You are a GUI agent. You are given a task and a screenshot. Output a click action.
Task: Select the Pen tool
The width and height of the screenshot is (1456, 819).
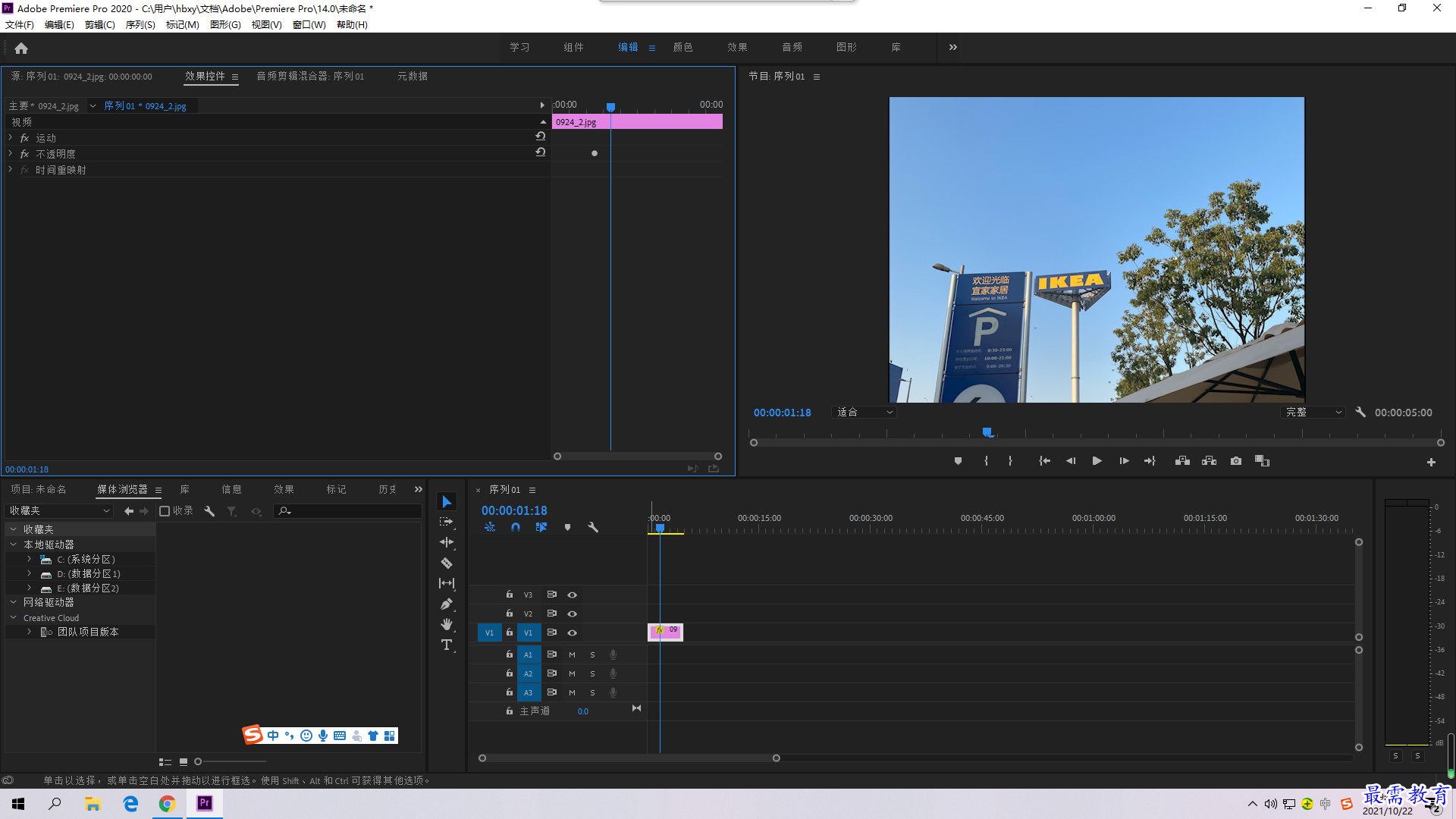point(447,604)
